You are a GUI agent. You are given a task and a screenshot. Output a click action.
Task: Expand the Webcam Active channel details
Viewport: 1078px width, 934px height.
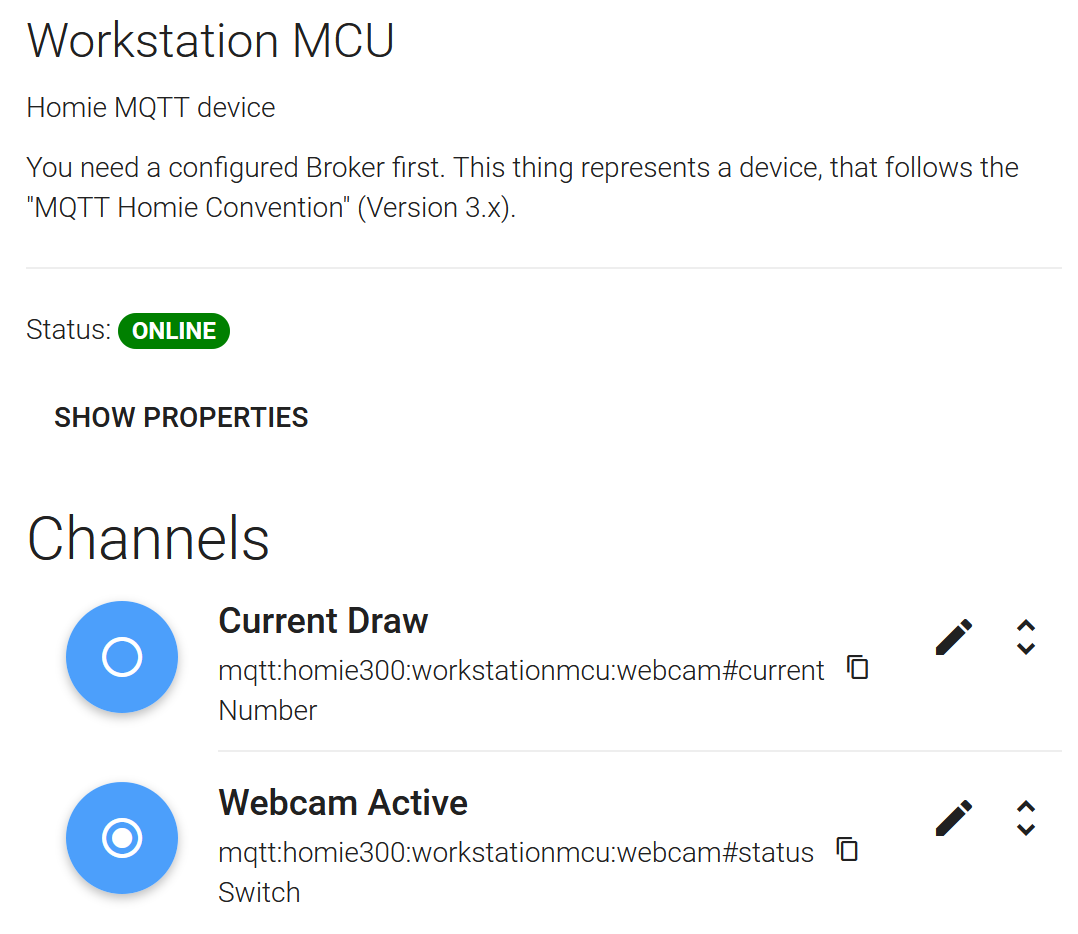[1026, 818]
